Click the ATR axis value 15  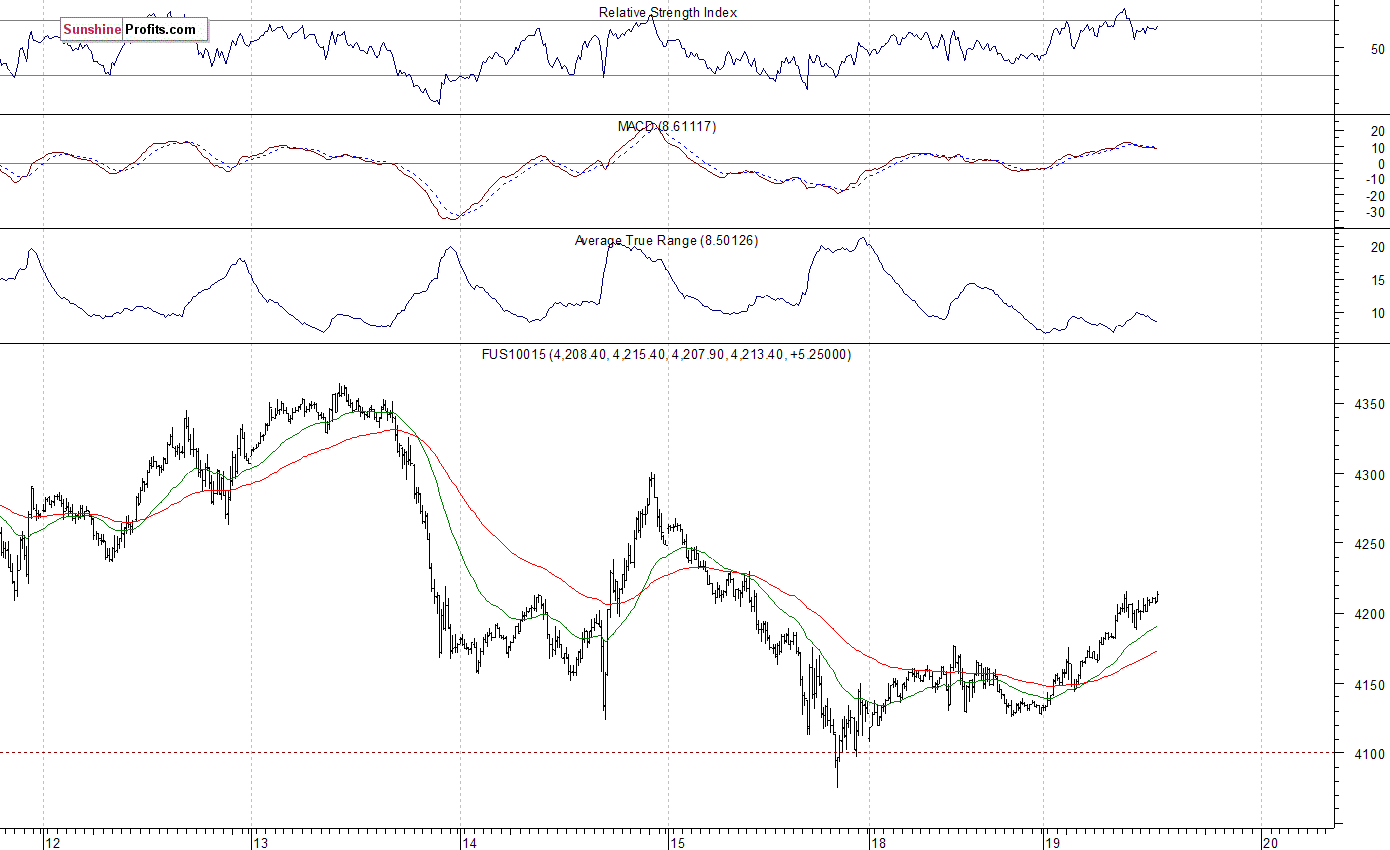tap(1377, 280)
